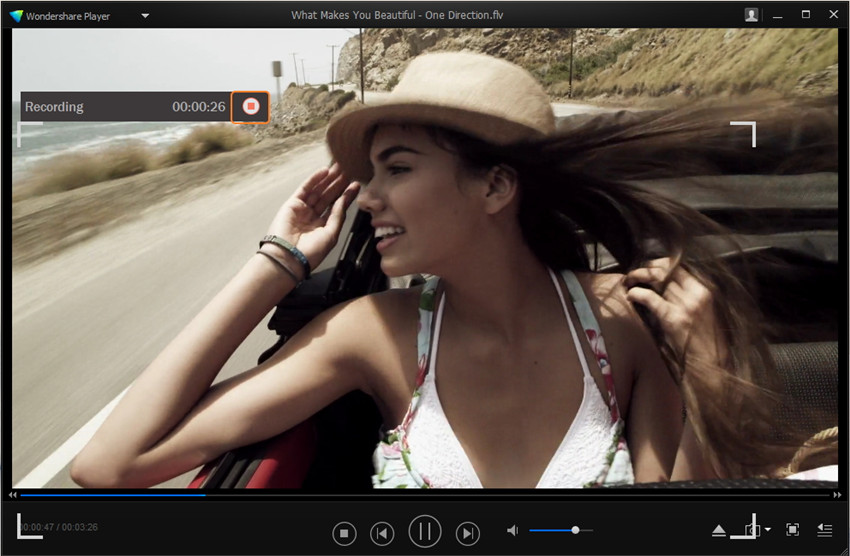
Task: Skip to the previous track
Action: coord(382,533)
